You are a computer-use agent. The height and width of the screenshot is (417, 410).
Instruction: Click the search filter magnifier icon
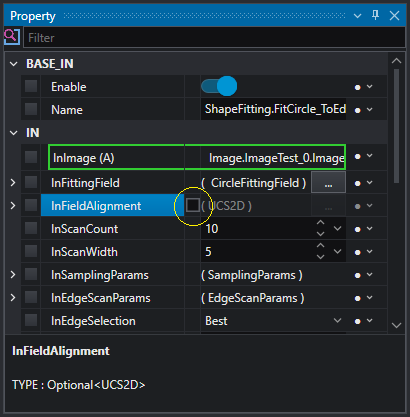[12, 36]
